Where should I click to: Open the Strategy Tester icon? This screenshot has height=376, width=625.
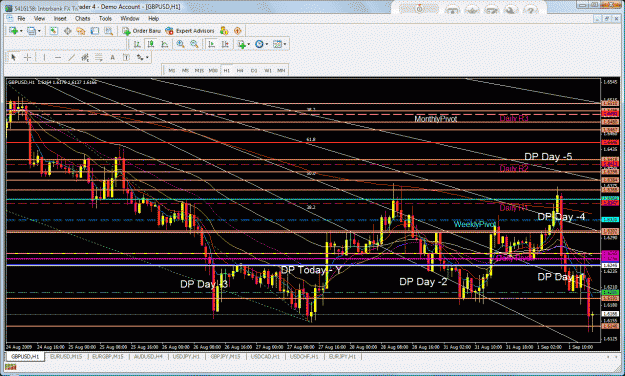click(x=108, y=31)
